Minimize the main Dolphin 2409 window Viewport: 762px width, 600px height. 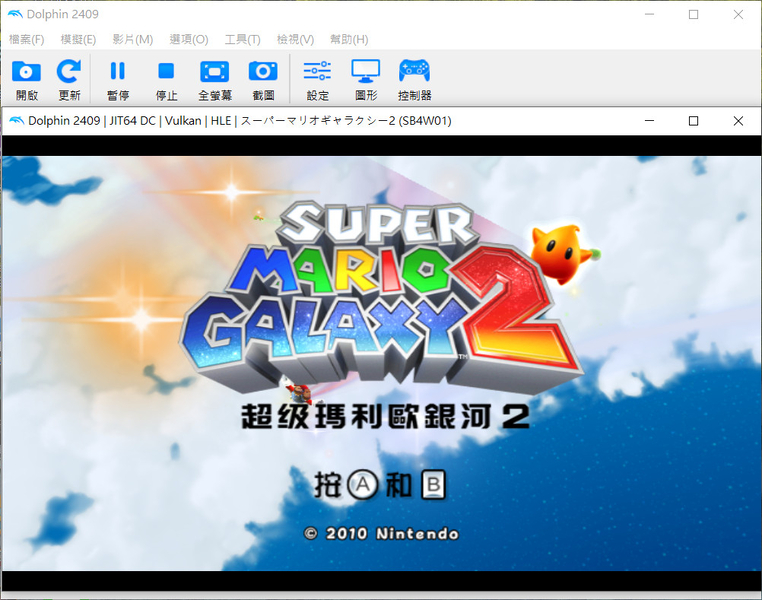click(x=649, y=15)
